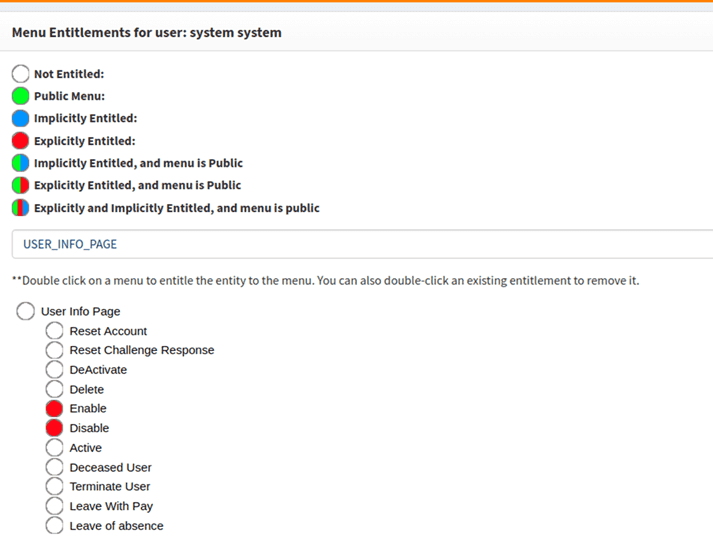Click the green Public Menu legend swatch
The image size is (713, 548).
(20, 96)
